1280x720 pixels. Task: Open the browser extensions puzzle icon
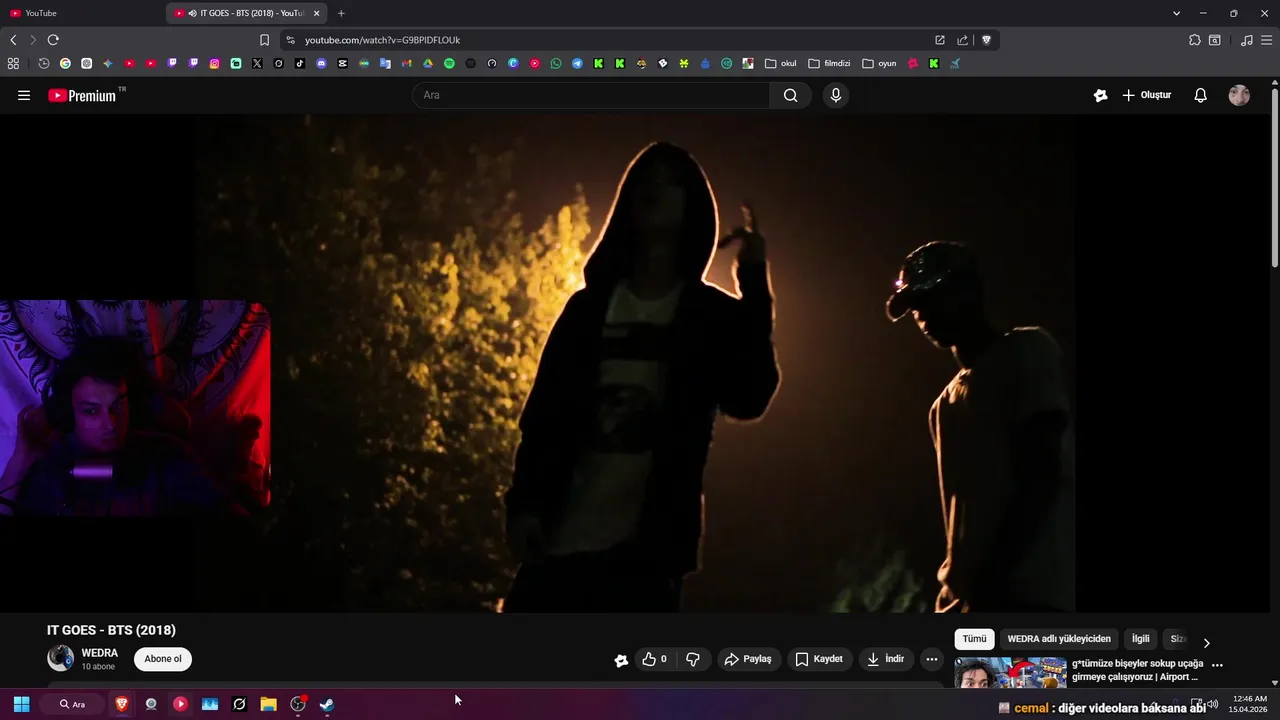tap(1194, 40)
